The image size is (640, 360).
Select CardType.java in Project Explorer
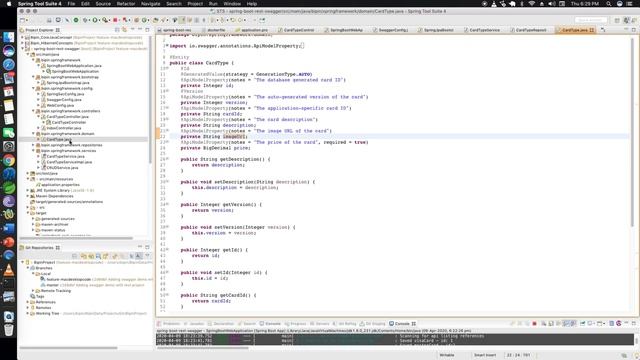[x=59, y=139]
